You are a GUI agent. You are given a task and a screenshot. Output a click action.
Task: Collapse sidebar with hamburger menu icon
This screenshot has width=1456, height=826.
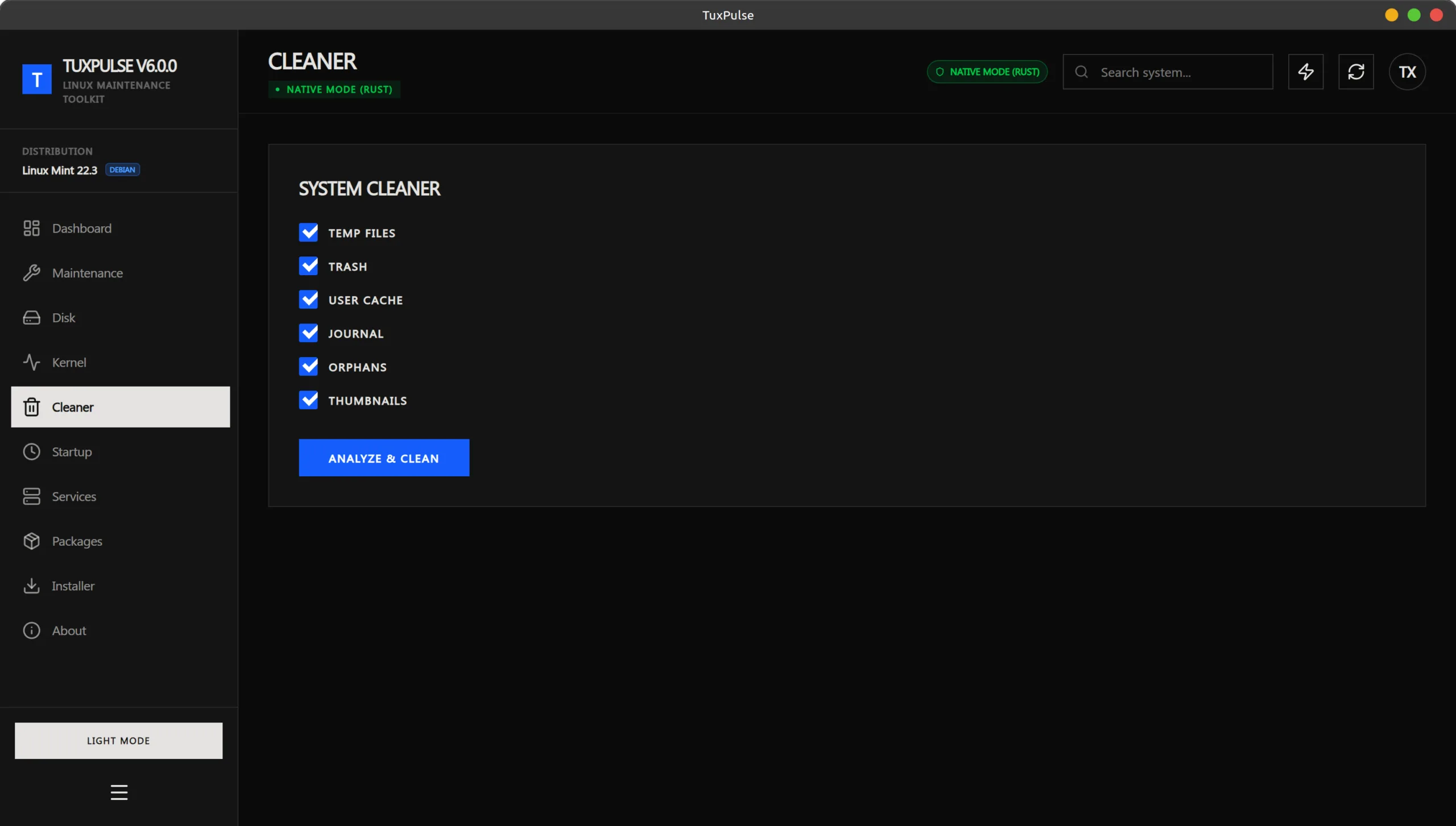pos(119,792)
